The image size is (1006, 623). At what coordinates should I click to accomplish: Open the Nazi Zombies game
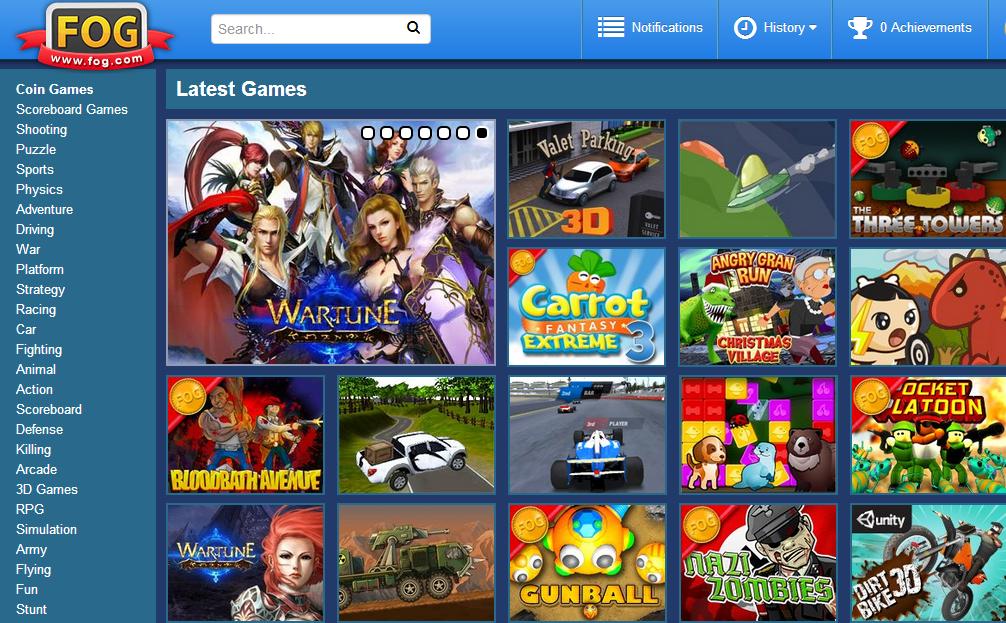point(758,563)
